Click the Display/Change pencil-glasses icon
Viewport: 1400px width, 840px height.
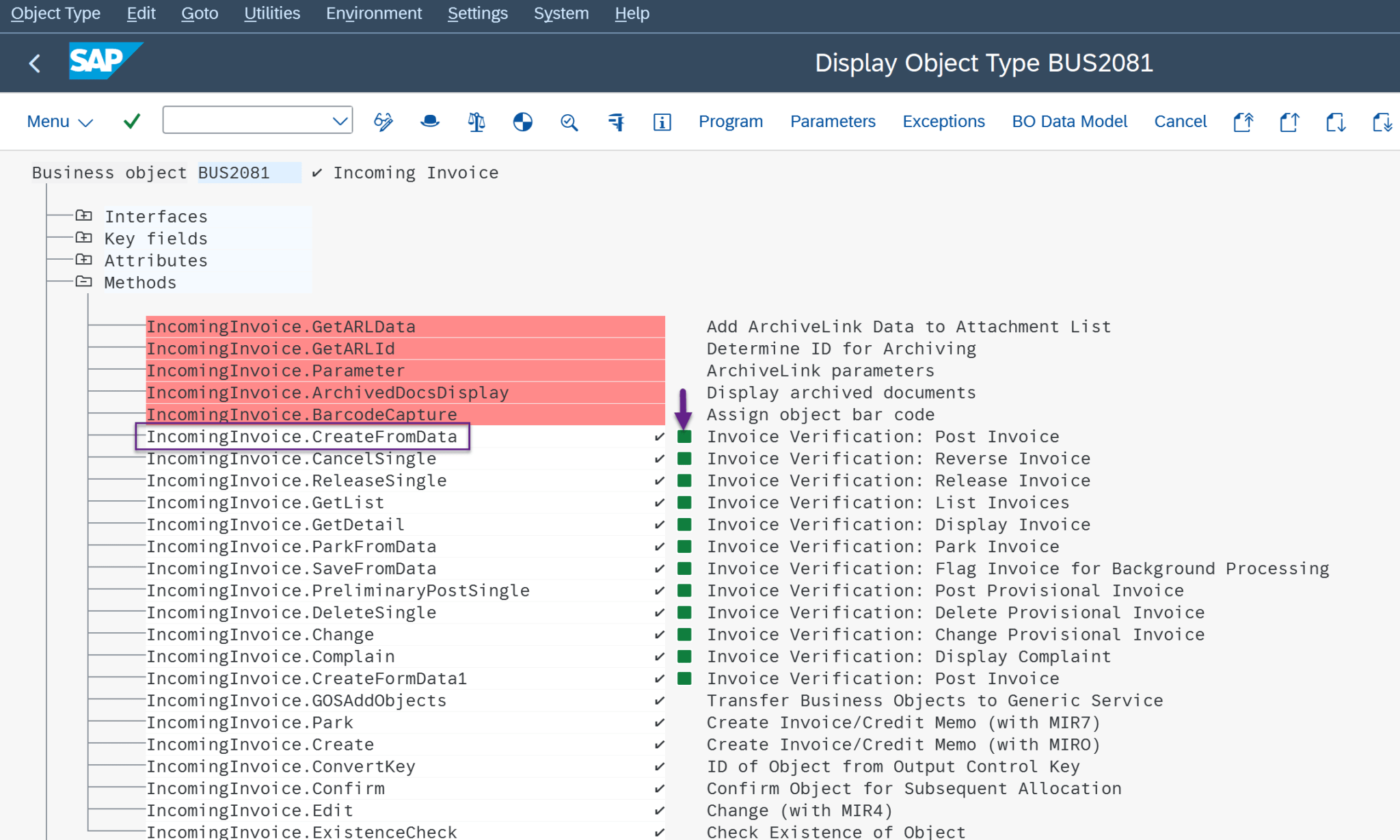[383, 122]
